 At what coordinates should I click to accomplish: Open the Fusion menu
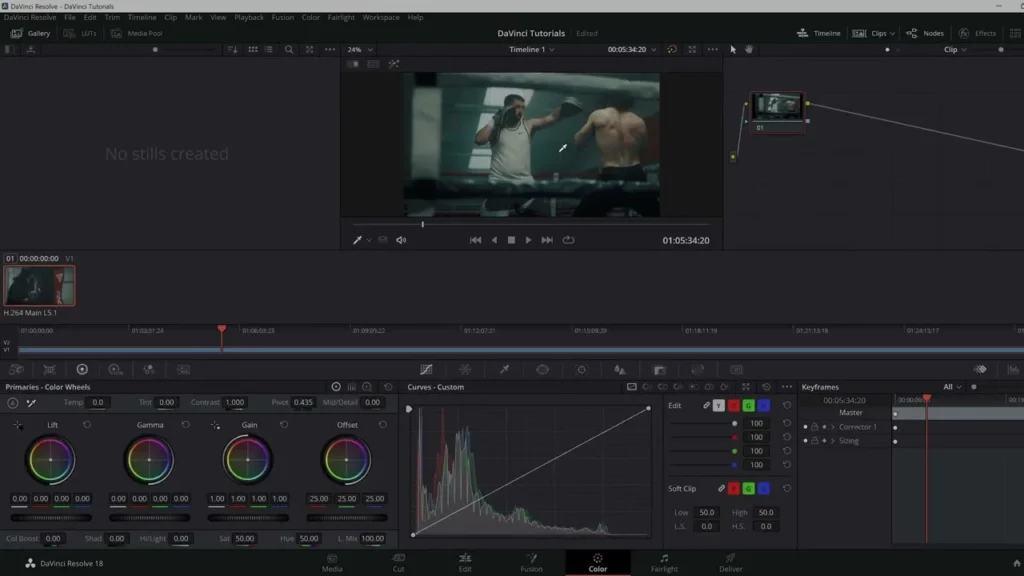point(282,18)
